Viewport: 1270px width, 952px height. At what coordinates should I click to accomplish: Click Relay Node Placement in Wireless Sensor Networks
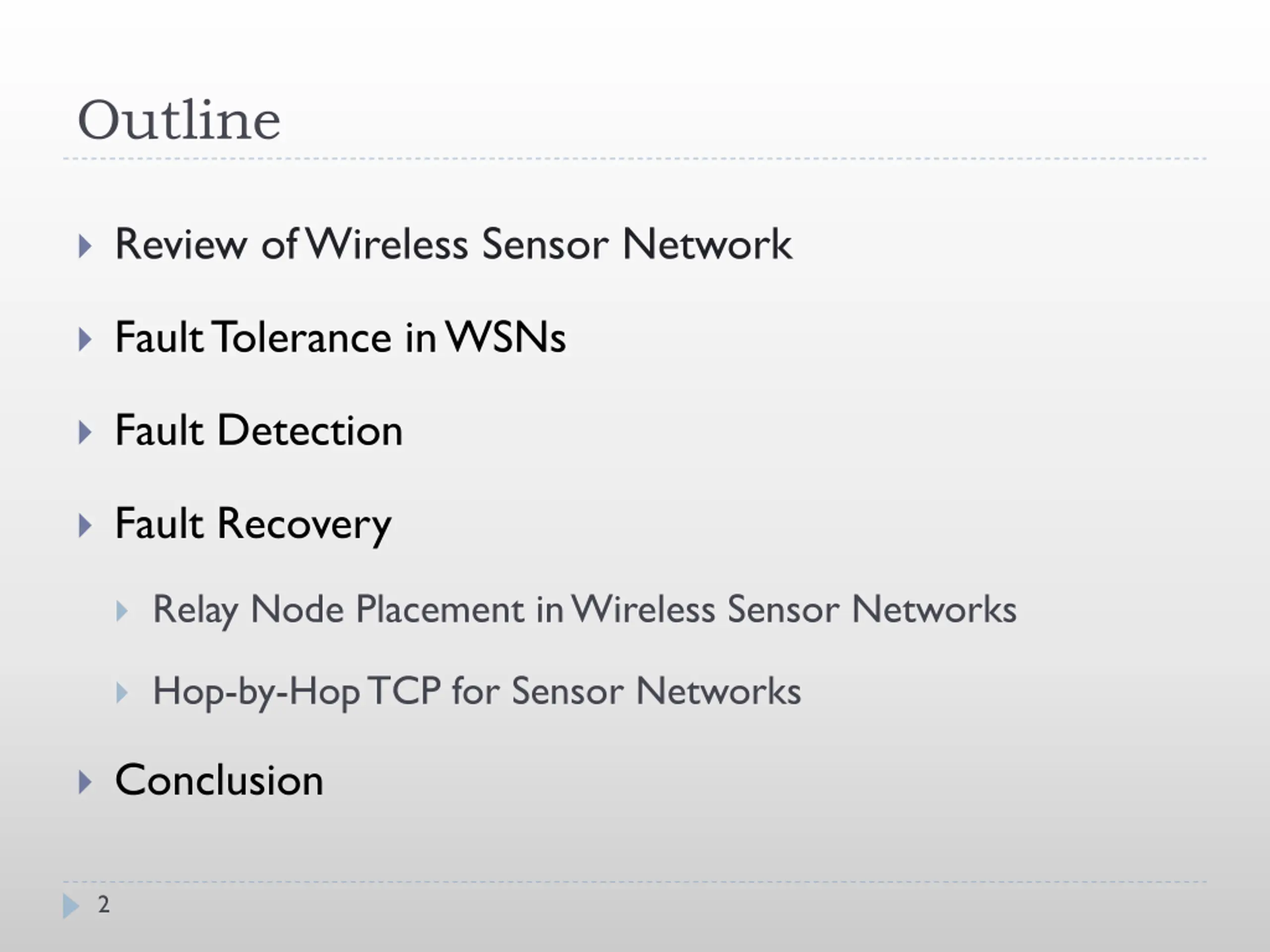click(x=584, y=610)
